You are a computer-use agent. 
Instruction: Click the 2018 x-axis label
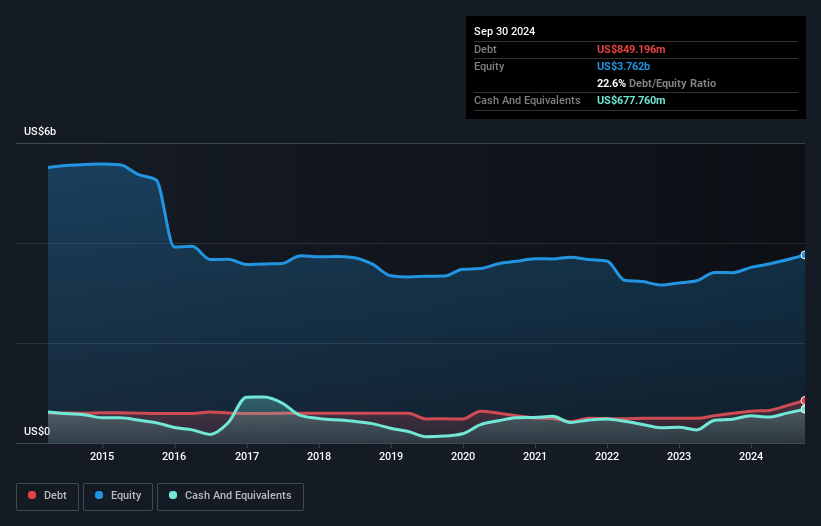319,456
